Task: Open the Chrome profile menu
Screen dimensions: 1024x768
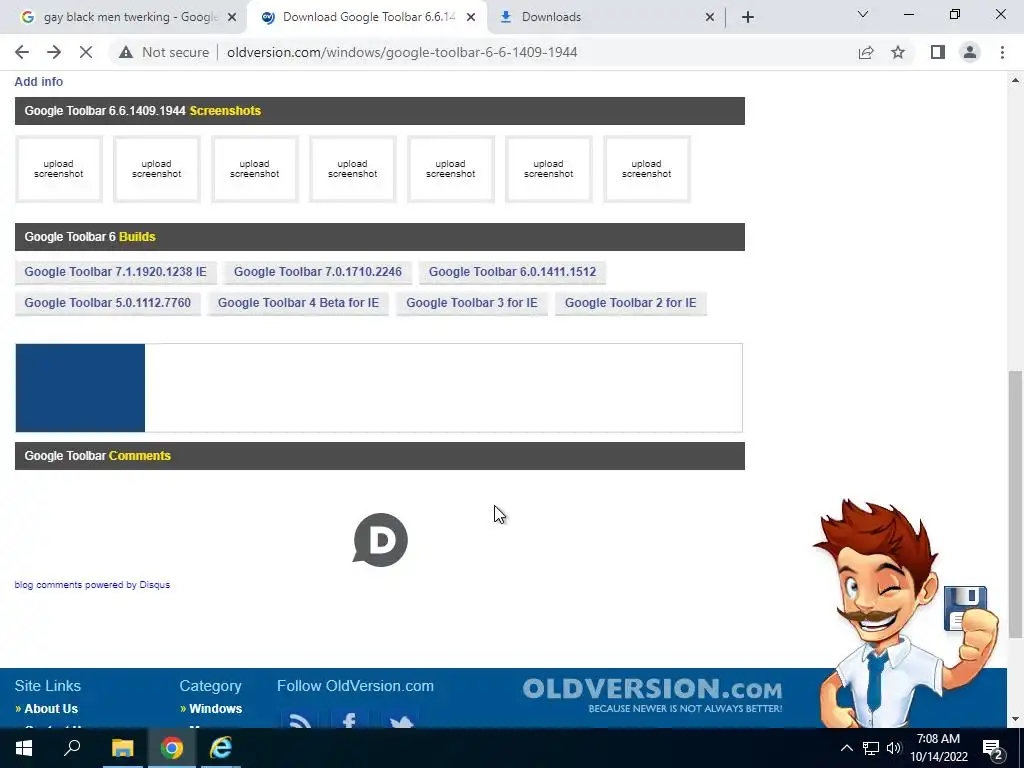Action: tap(970, 52)
